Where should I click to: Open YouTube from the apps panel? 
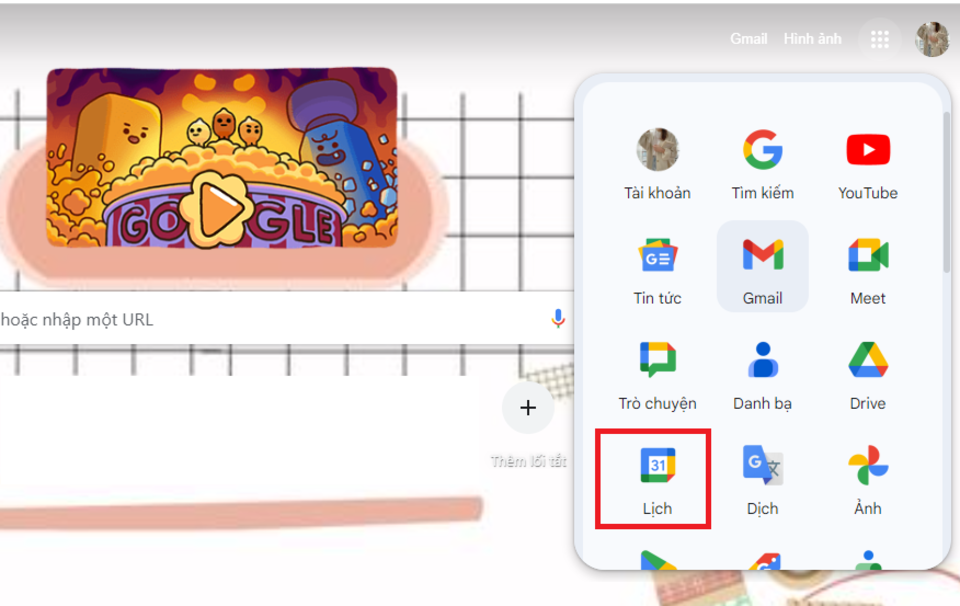(x=868, y=164)
